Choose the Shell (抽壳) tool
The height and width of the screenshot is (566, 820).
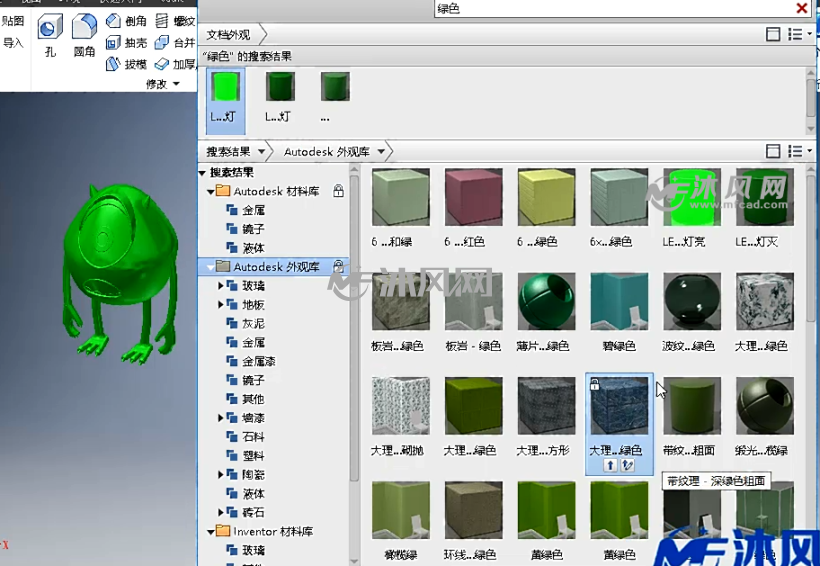[x=126, y=42]
